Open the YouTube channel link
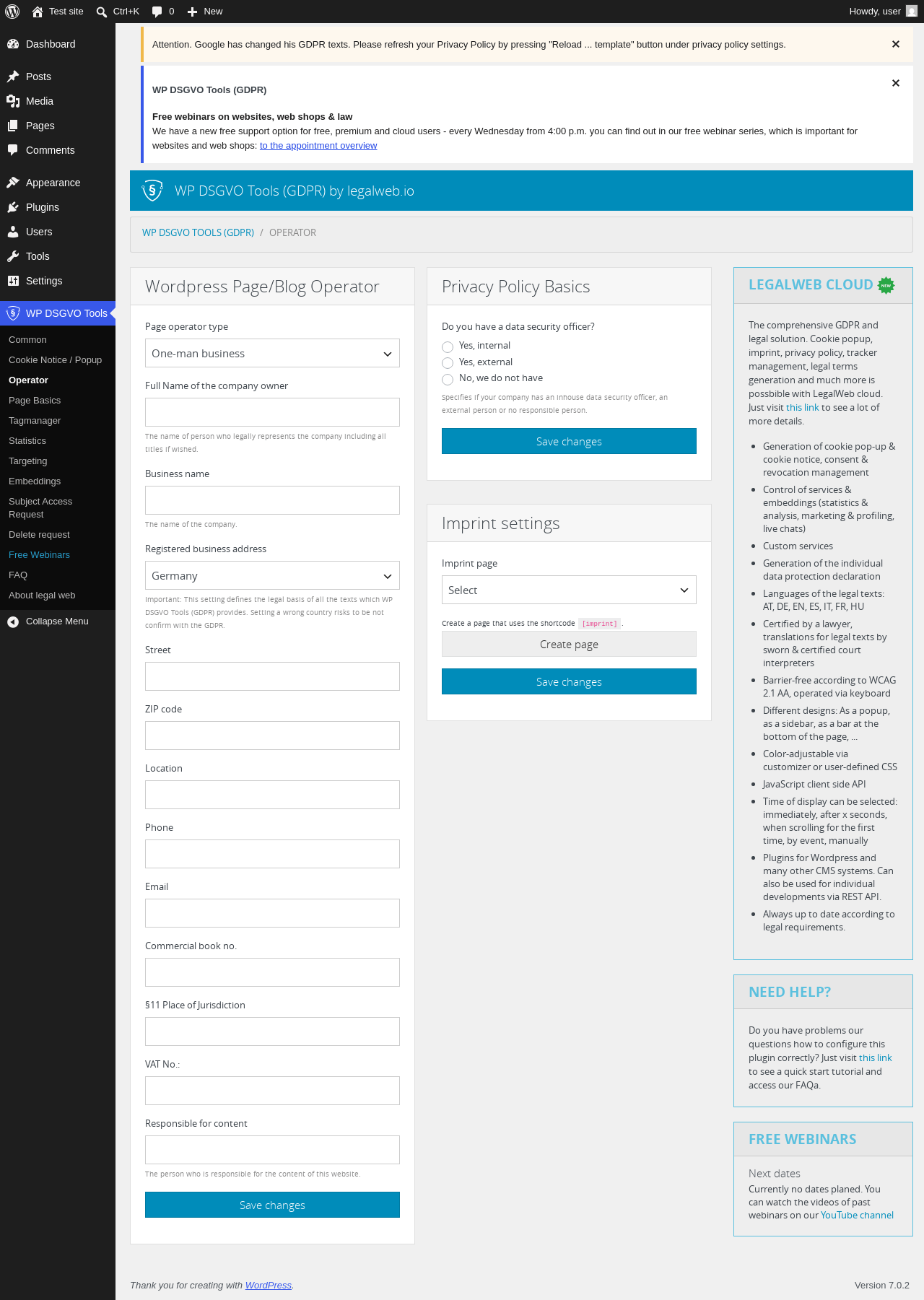 pyautogui.click(x=857, y=1216)
